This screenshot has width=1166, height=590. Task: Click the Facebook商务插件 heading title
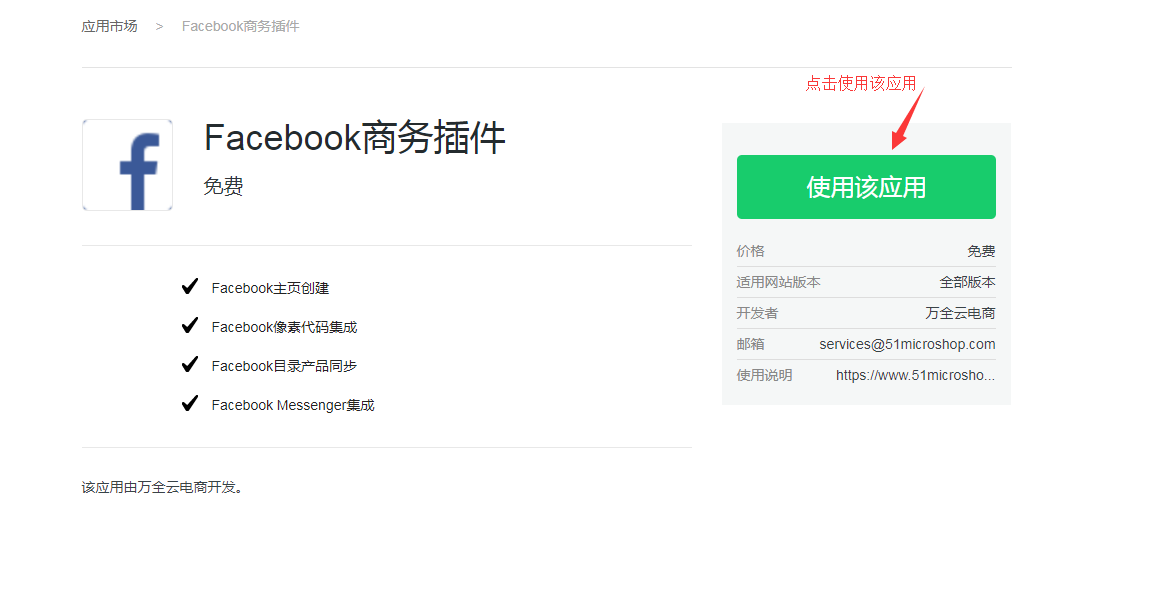pyautogui.click(x=355, y=138)
